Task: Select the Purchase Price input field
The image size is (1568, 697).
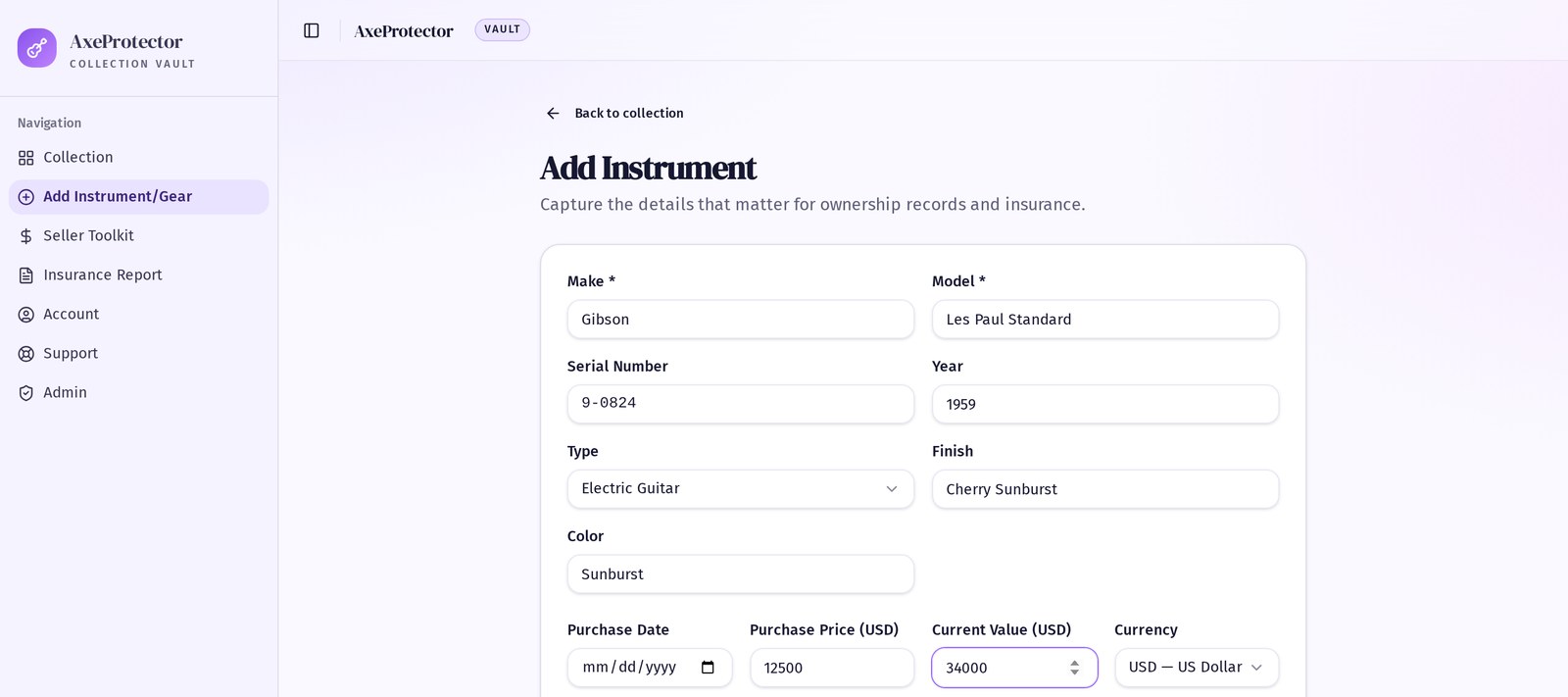Action: click(832, 668)
